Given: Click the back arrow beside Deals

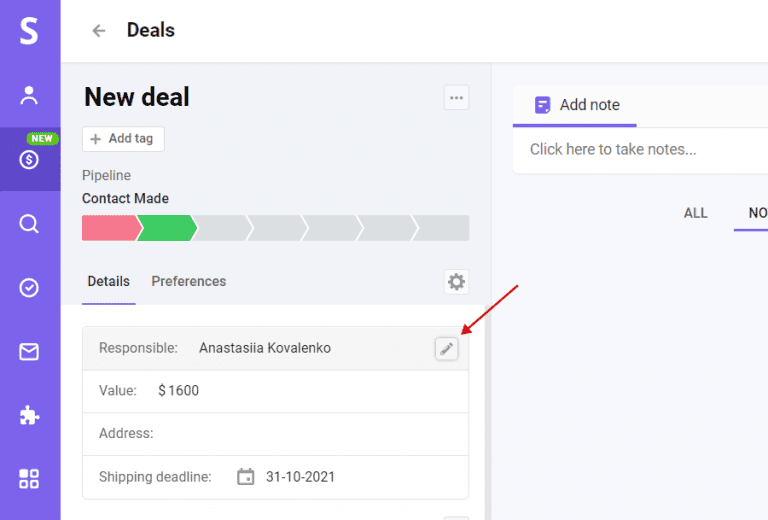Looking at the screenshot, I should click(98, 31).
